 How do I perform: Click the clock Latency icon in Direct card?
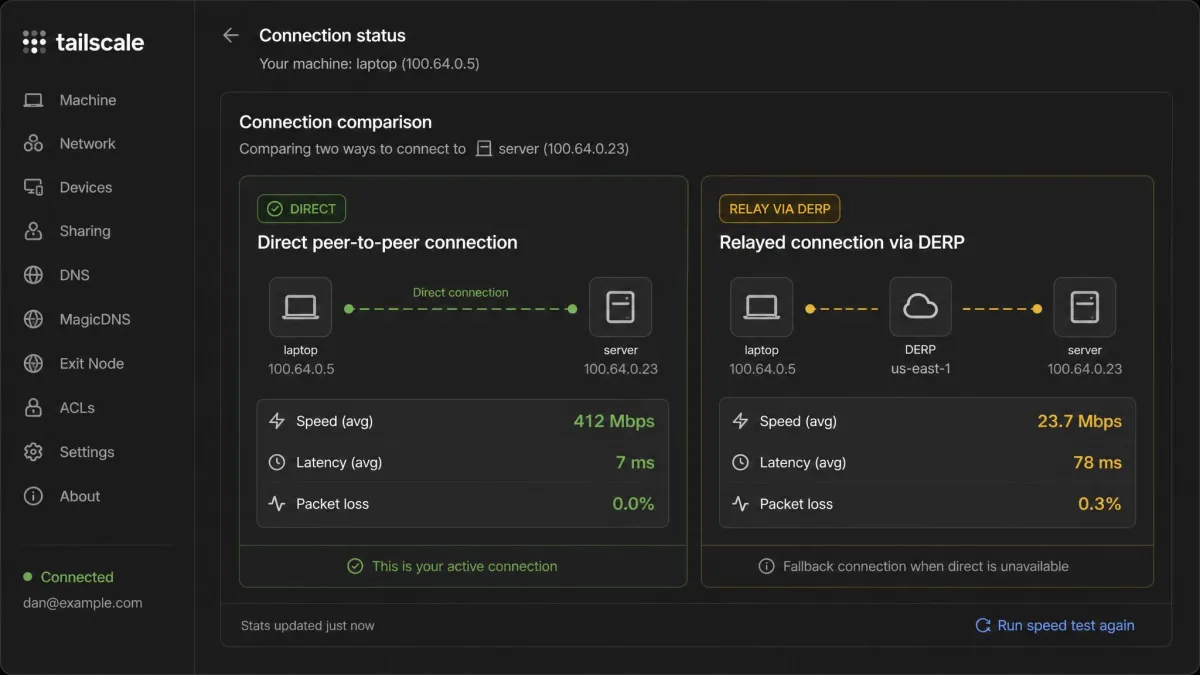point(277,463)
